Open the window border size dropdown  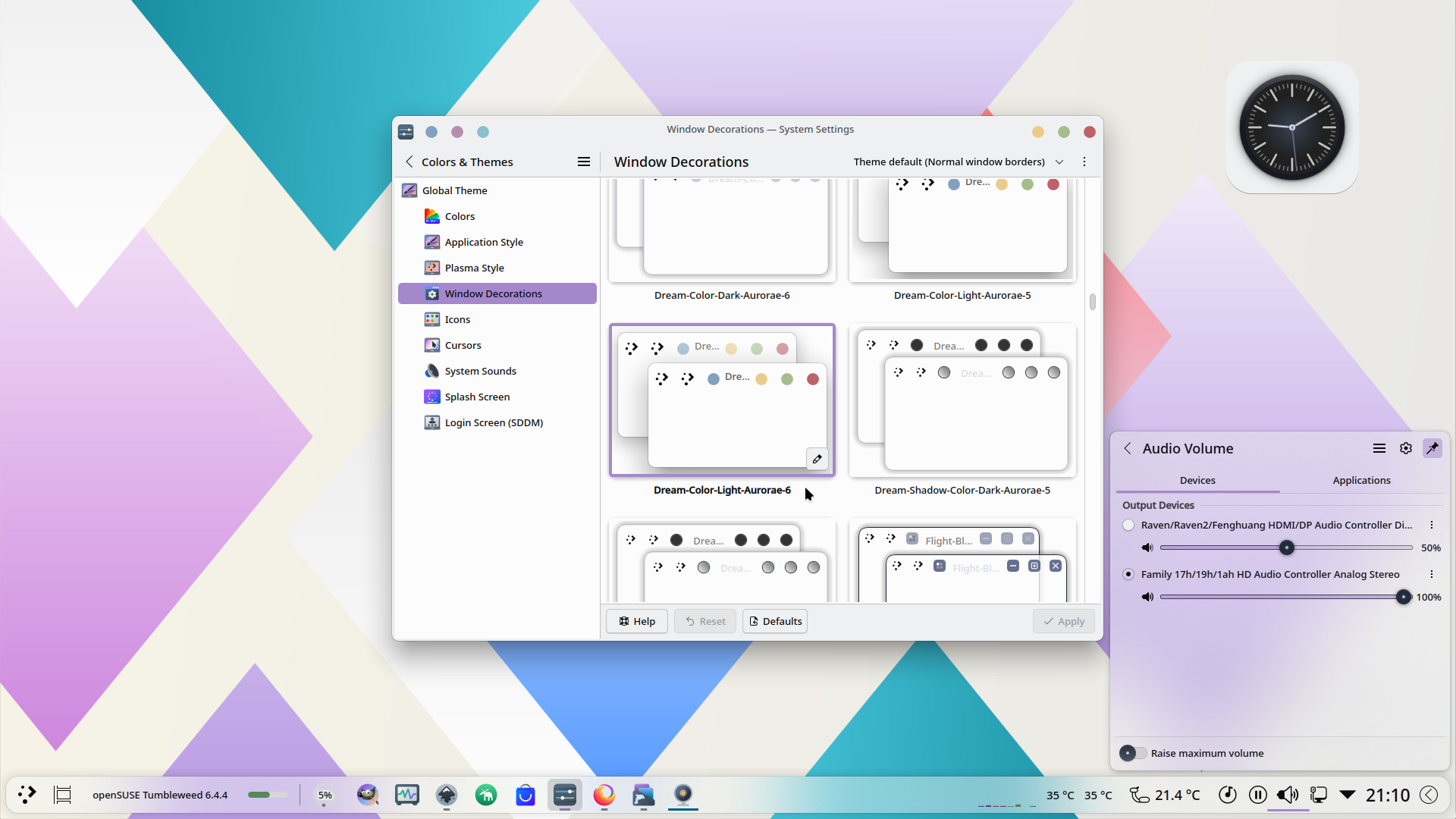click(959, 162)
